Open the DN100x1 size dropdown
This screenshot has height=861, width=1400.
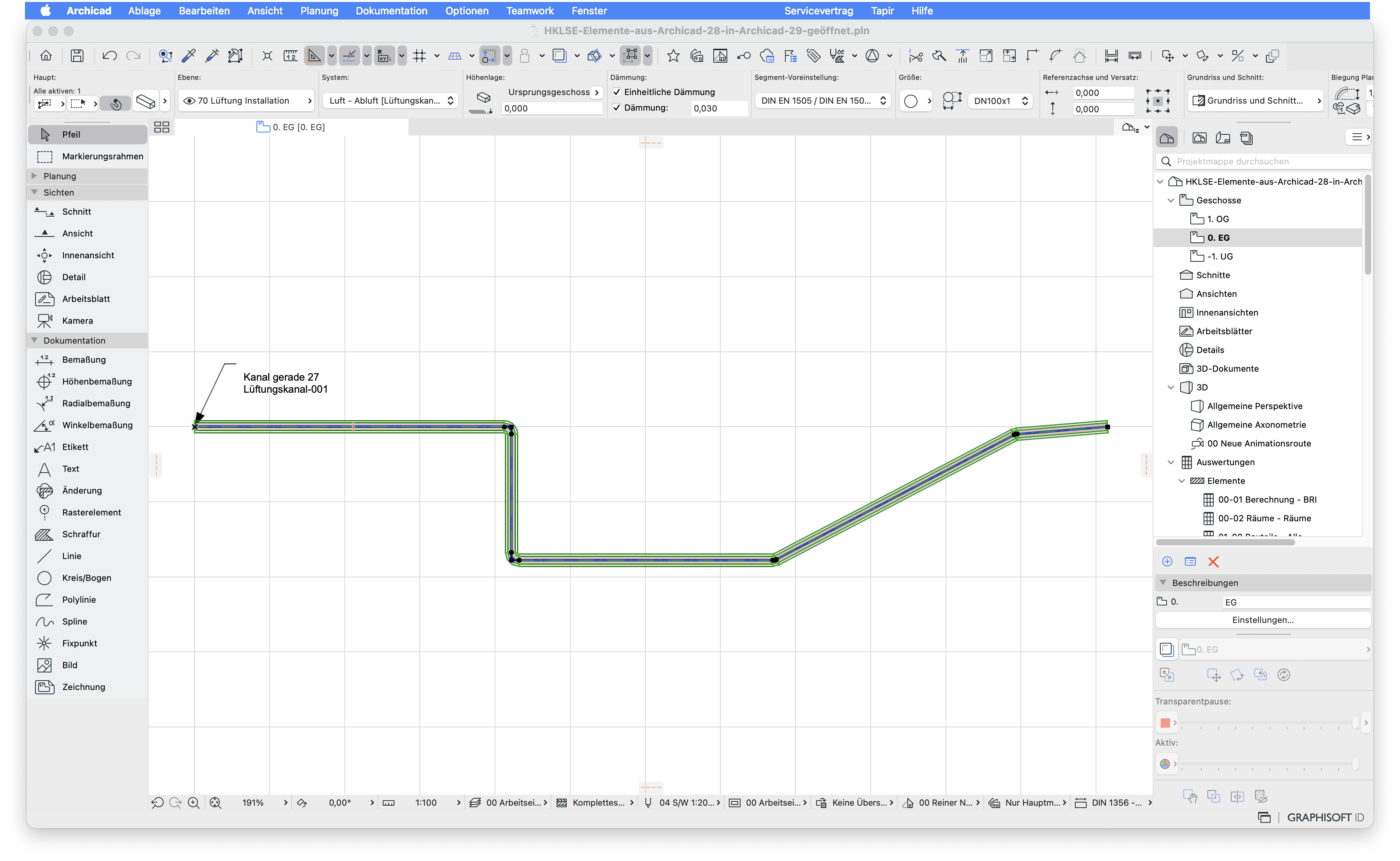[1000, 101]
